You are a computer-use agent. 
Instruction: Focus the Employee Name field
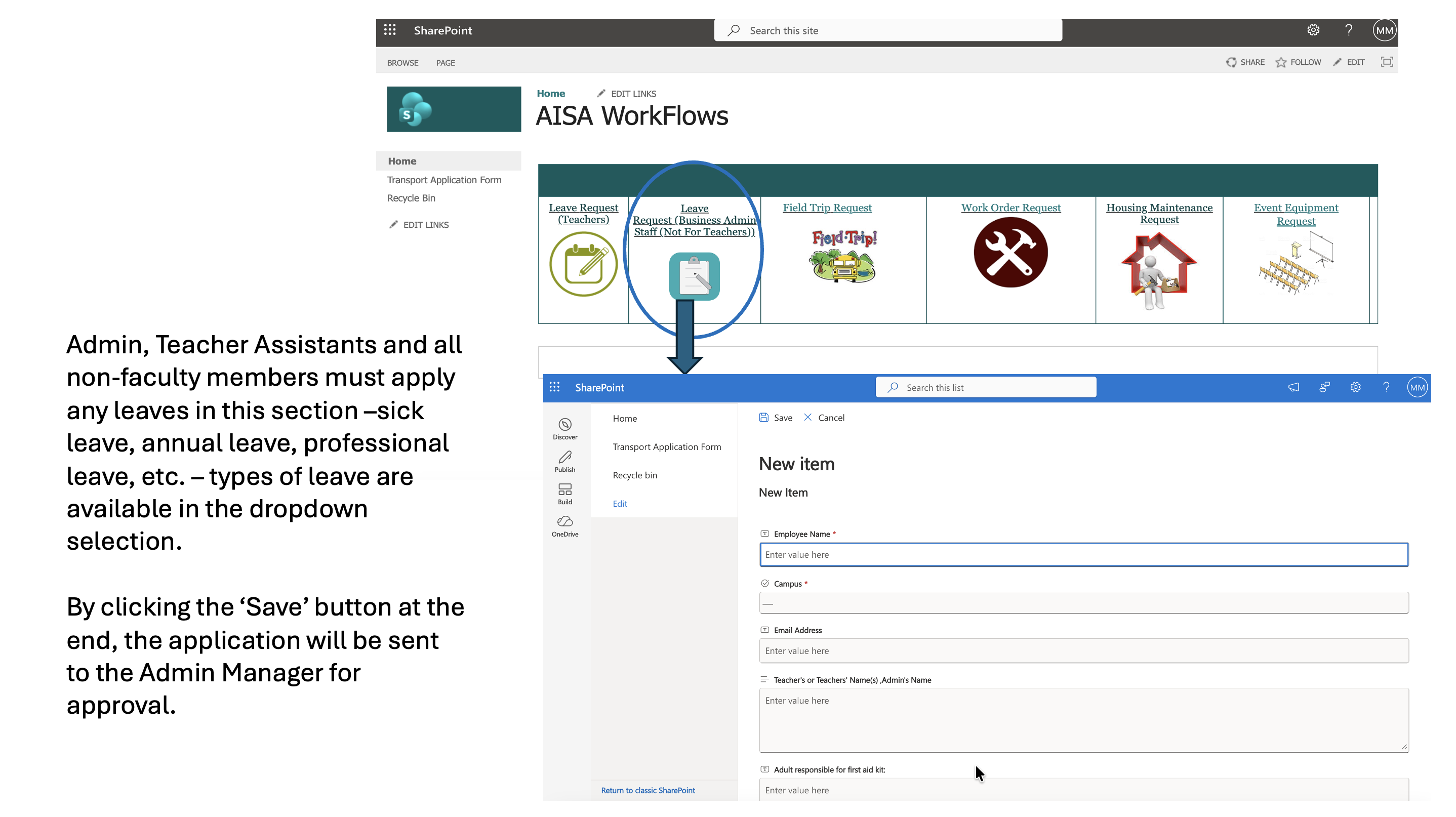[1083, 554]
